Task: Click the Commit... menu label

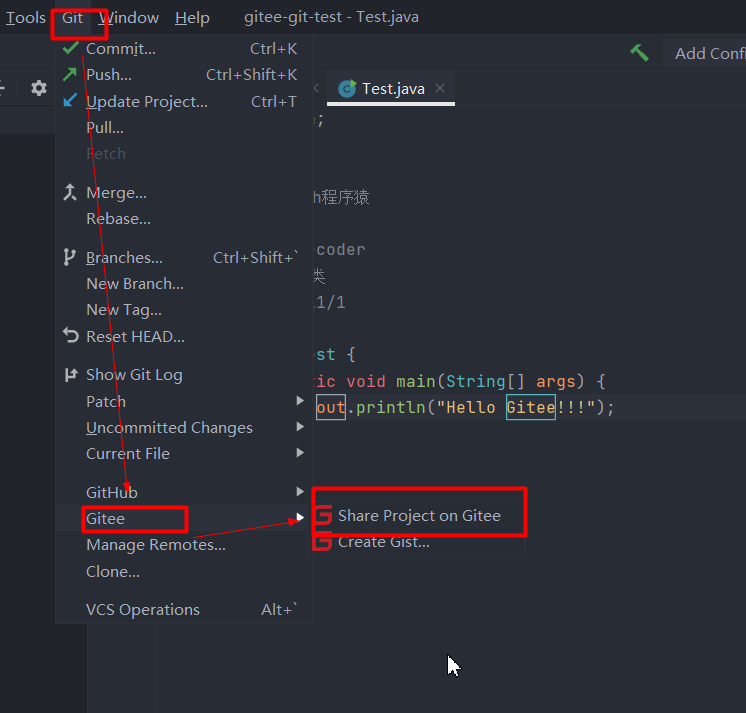Action: point(121,49)
